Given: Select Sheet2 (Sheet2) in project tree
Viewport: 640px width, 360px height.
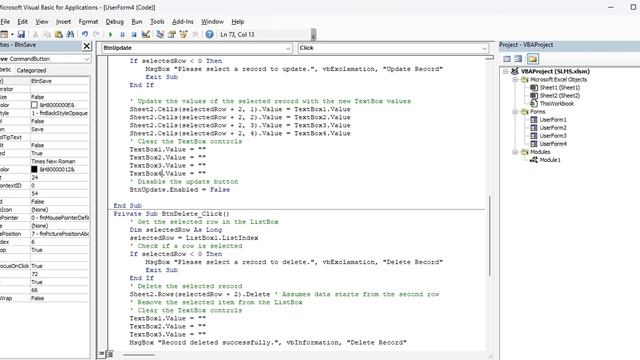Looking at the screenshot, I should coord(560,96).
